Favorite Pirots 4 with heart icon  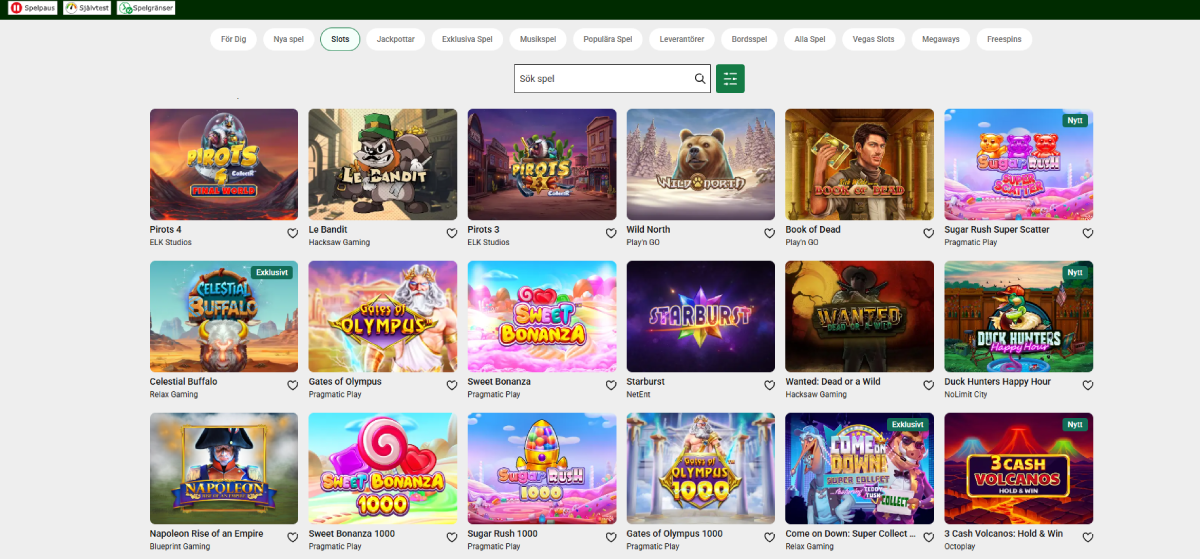[292, 233]
